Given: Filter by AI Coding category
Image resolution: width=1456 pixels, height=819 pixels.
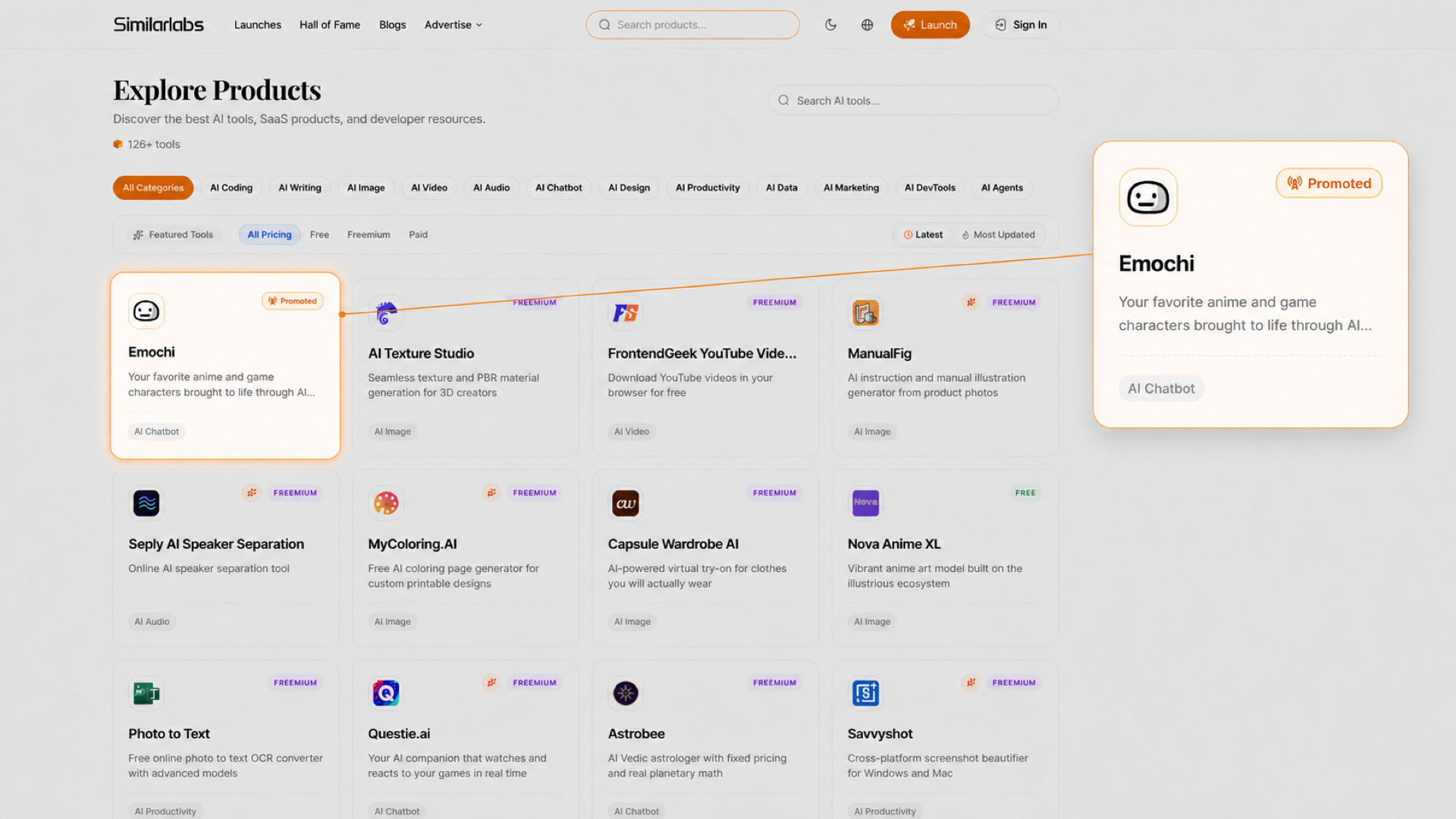Looking at the screenshot, I should (231, 188).
